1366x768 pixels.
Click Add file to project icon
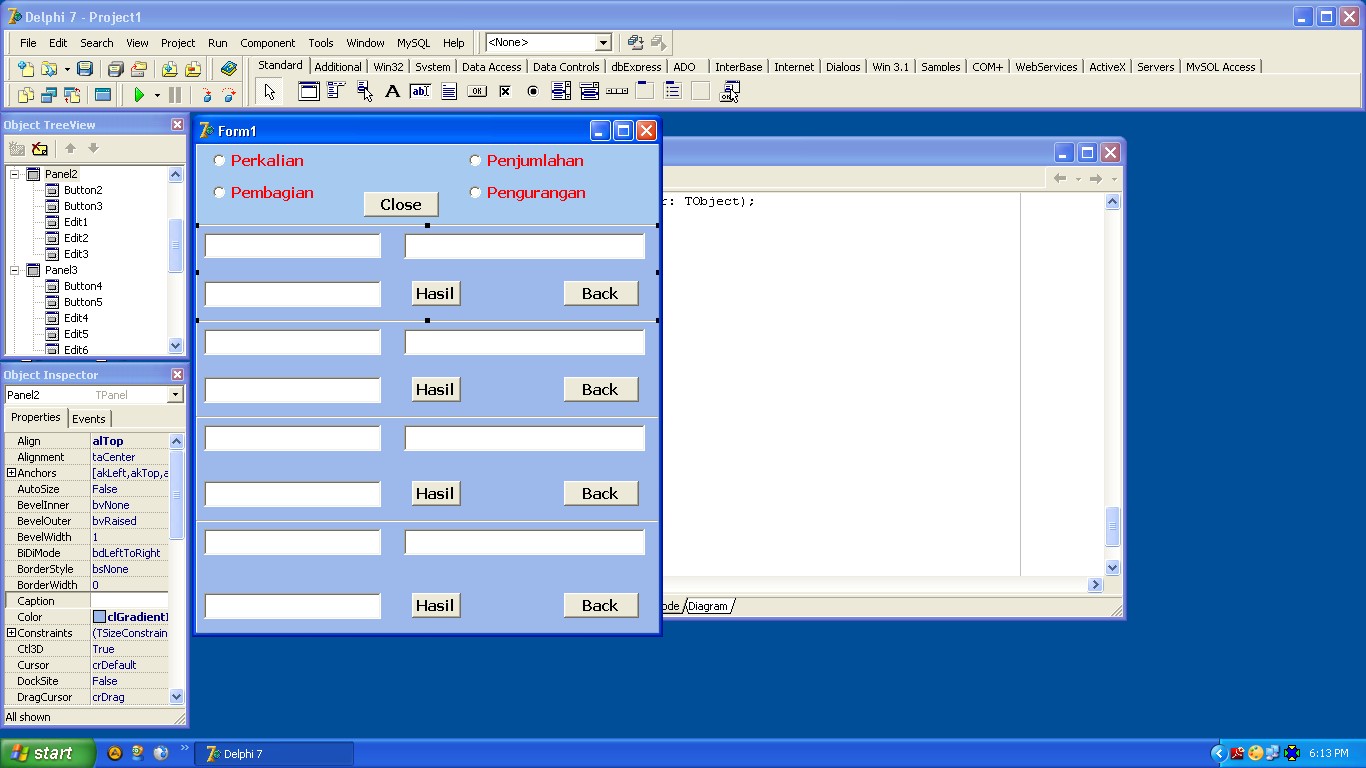[169, 69]
